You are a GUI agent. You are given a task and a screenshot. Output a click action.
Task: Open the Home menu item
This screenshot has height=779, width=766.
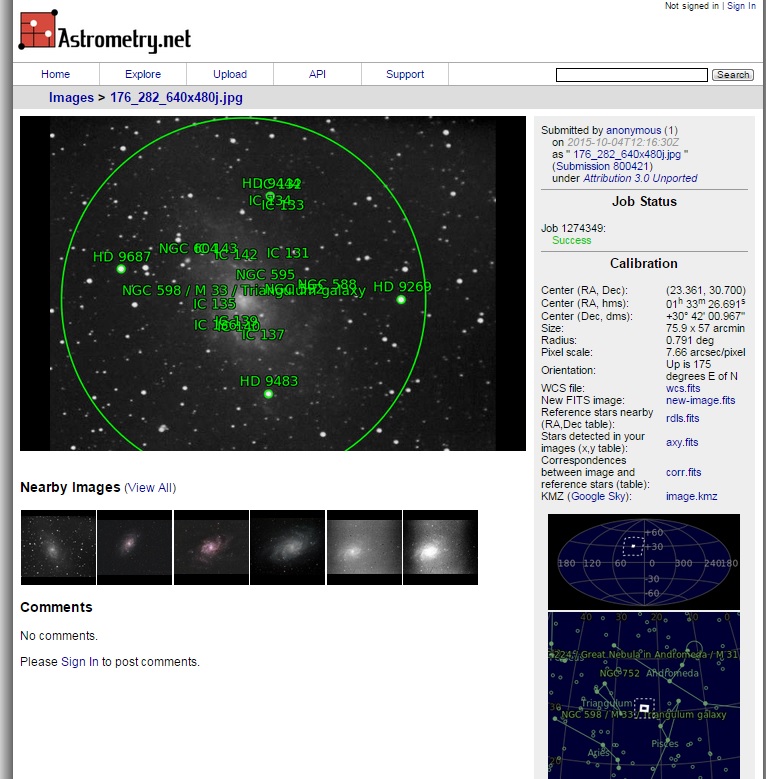(x=55, y=74)
